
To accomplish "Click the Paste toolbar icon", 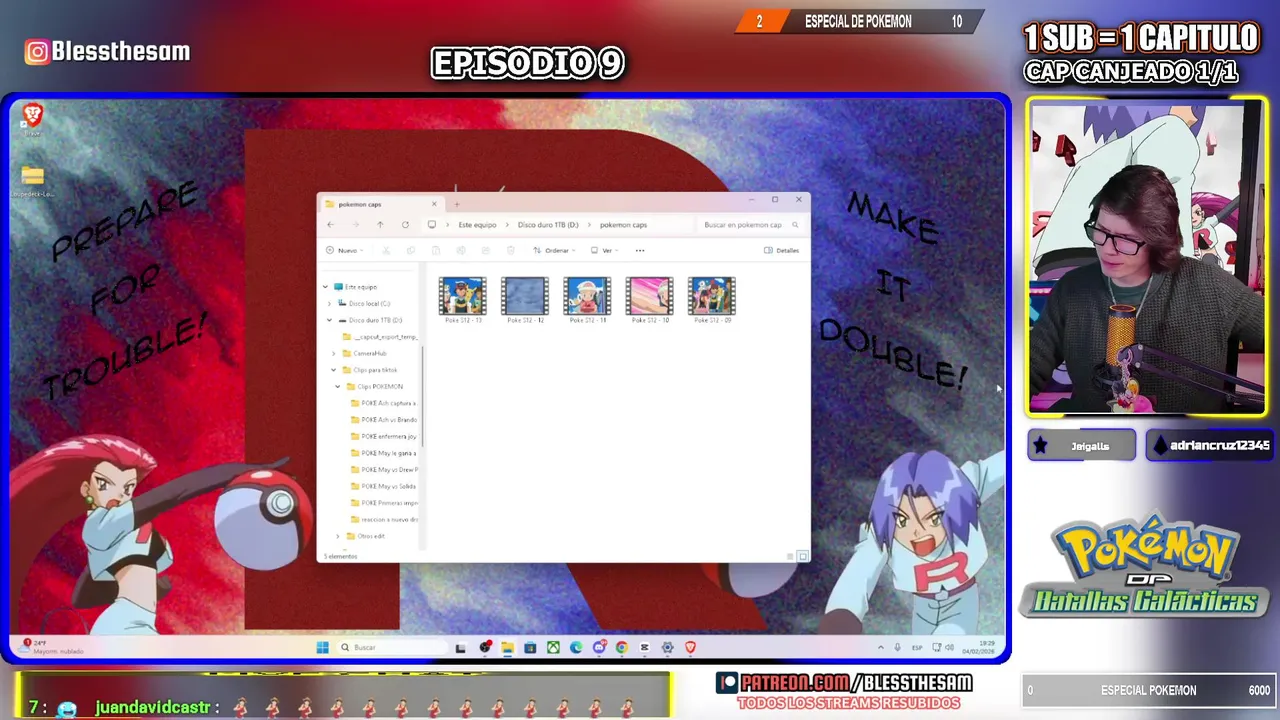I will (x=435, y=250).
